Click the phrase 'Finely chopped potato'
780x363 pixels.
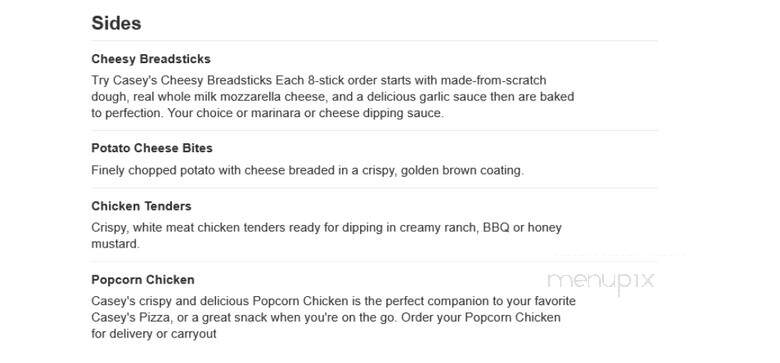153,171
